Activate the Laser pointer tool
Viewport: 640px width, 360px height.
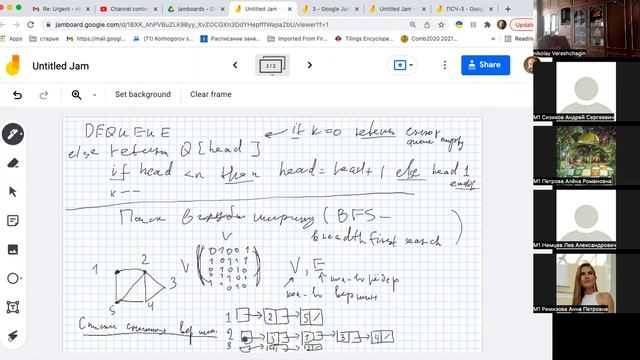click(x=13, y=336)
